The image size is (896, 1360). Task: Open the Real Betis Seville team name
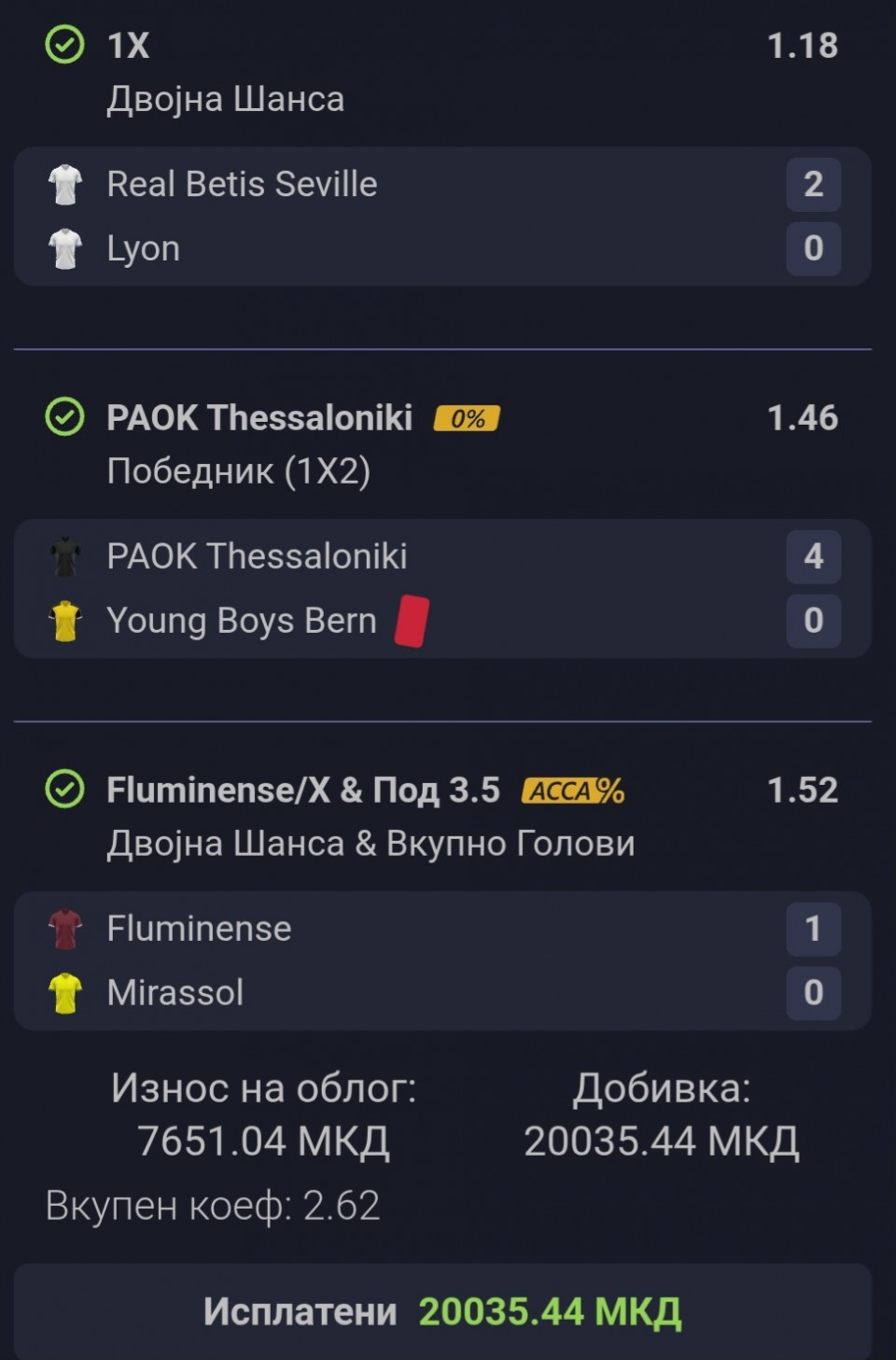242,184
